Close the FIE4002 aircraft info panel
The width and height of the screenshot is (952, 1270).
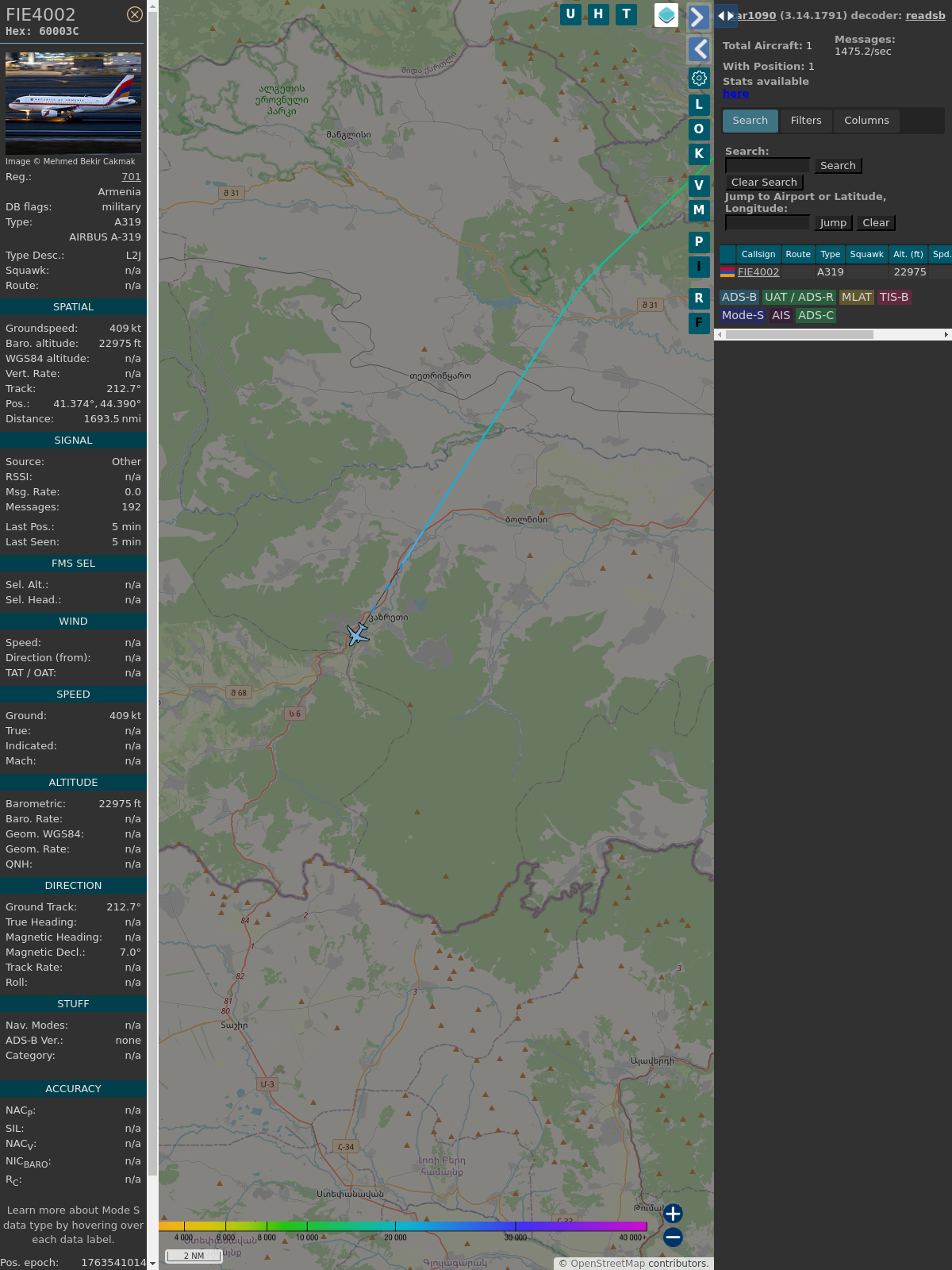pyautogui.click(x=135, y=14)
